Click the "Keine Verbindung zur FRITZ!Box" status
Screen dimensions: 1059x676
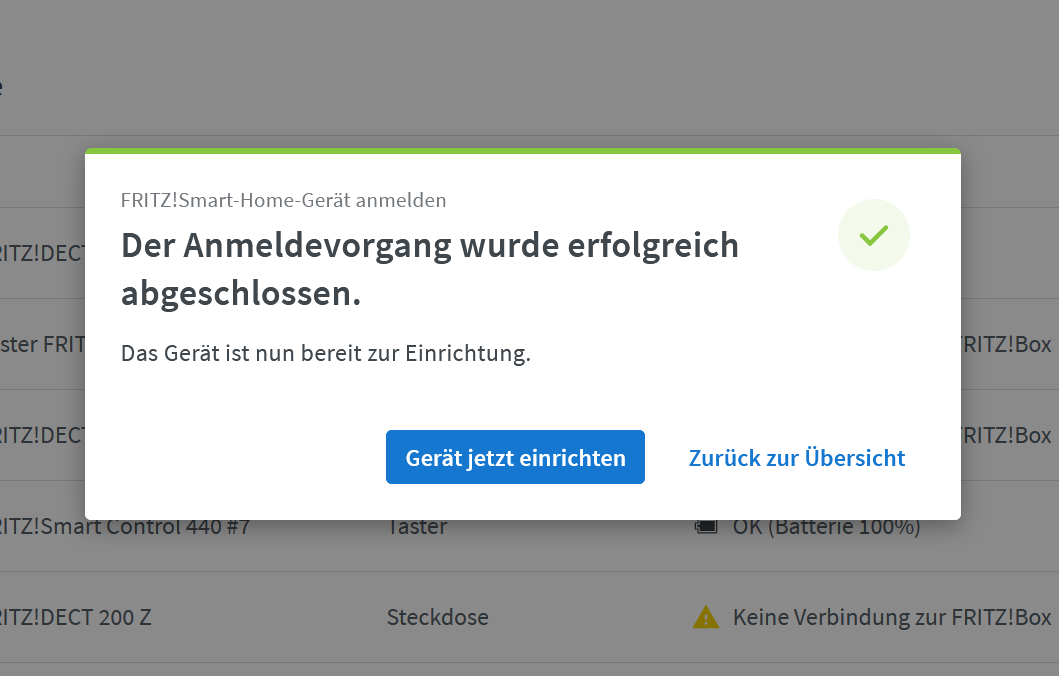pyautogui.click(x=891, y=617)
